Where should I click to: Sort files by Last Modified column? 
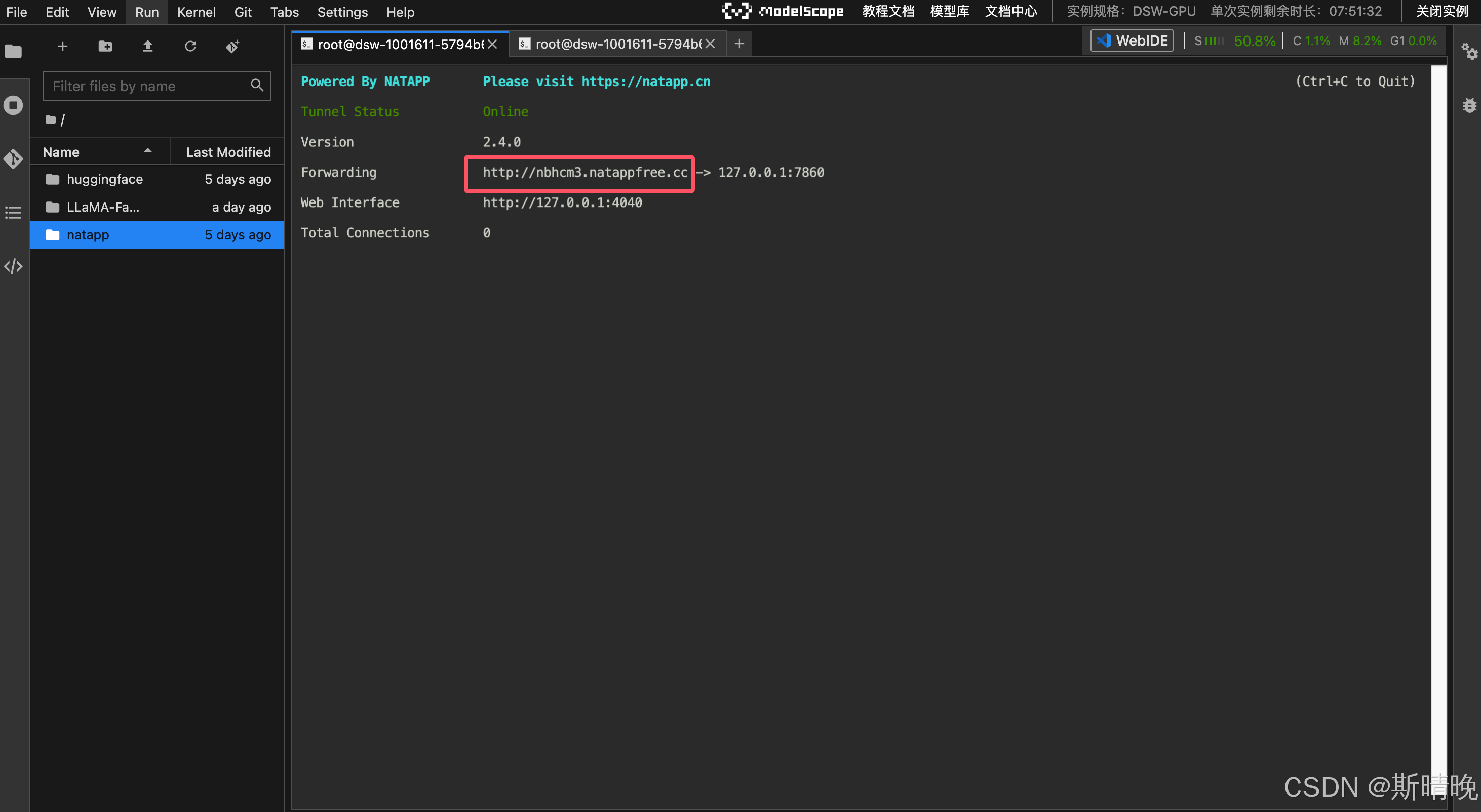[228, 152]
